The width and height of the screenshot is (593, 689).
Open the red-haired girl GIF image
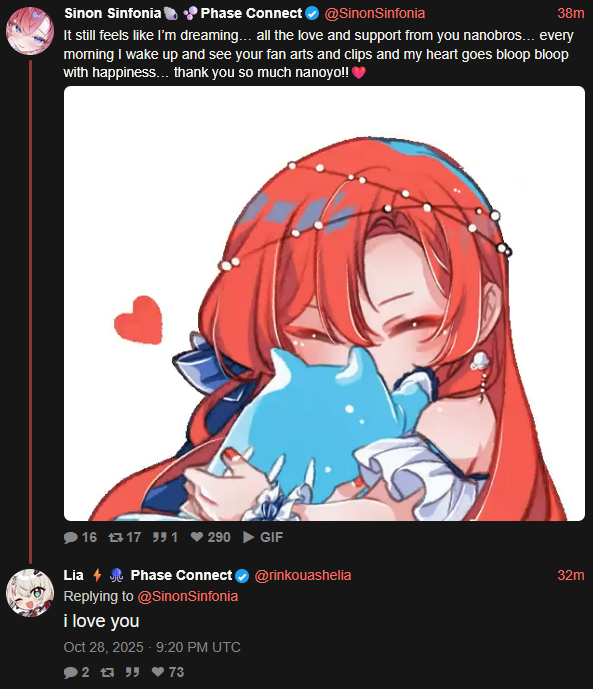[x=324, y=304]
